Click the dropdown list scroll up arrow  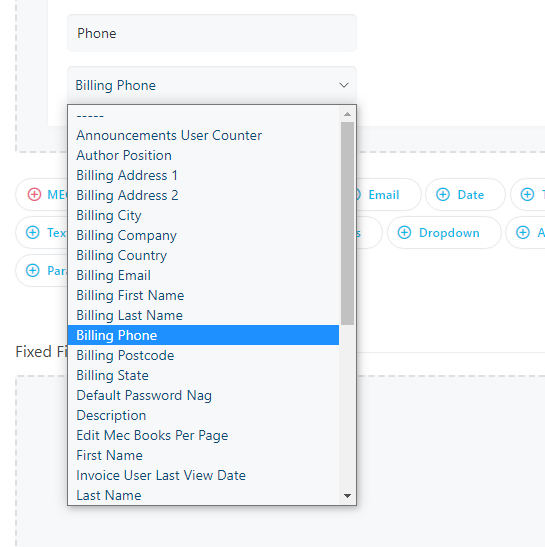click(347, 114)
